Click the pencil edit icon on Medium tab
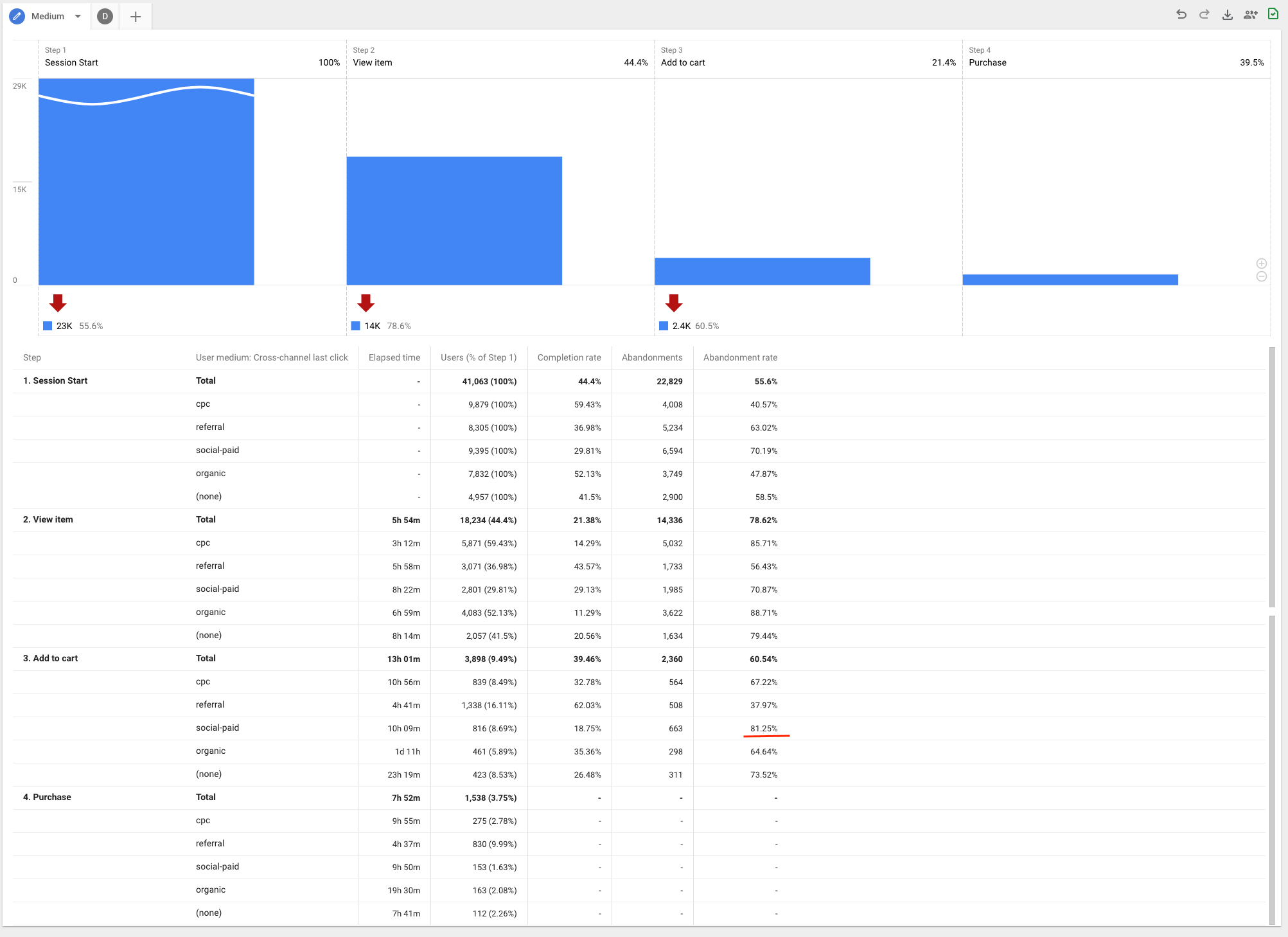1288x937 pixels. (x=17, y=16)
